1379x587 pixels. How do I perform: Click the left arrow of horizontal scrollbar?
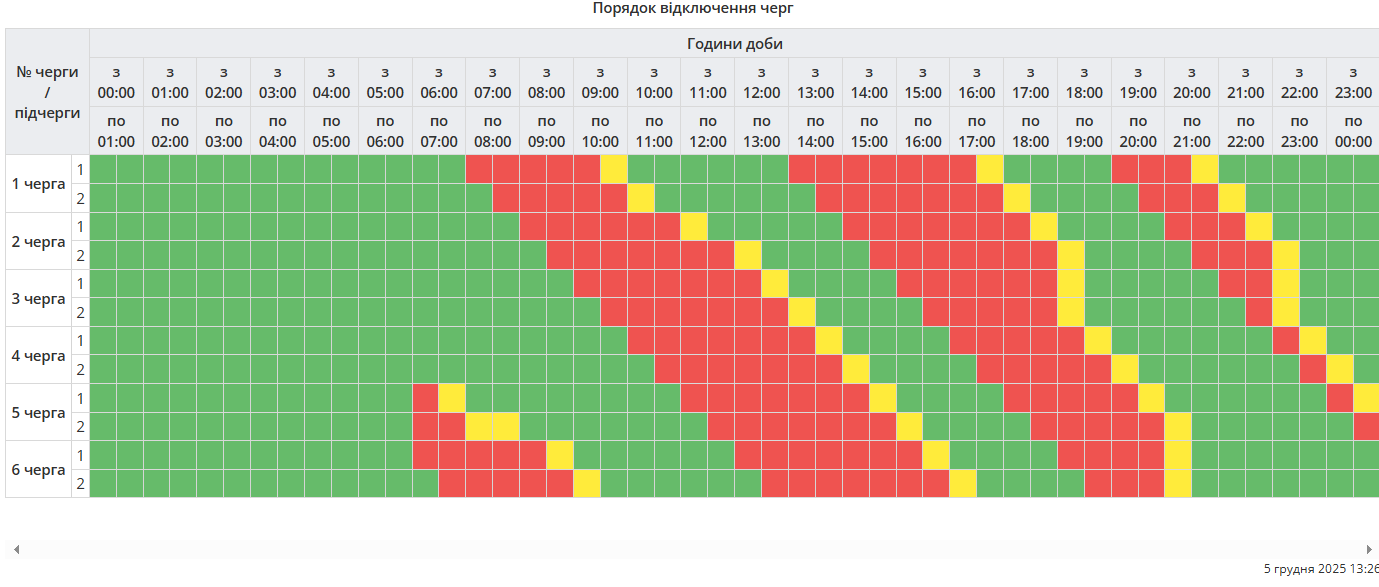[x=16, y=550]
